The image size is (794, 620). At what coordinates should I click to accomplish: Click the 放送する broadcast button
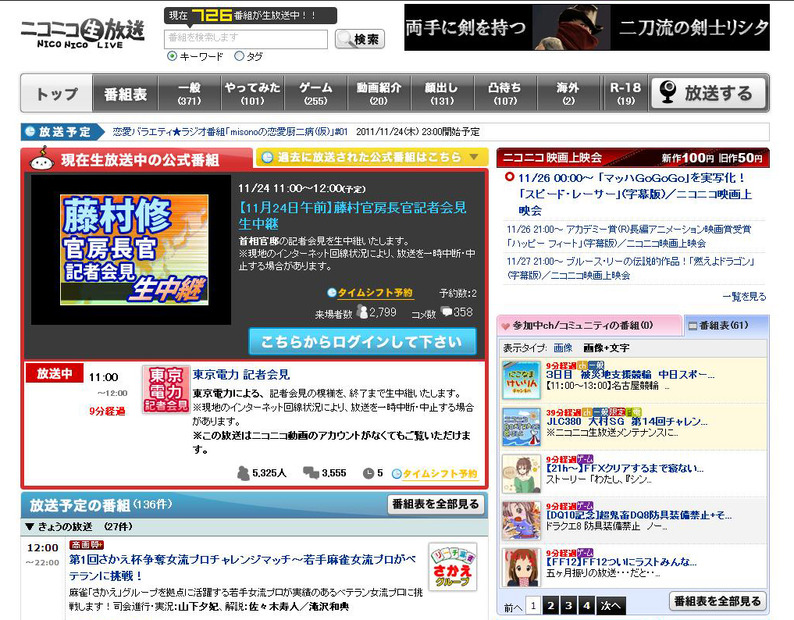pos(709,93)
